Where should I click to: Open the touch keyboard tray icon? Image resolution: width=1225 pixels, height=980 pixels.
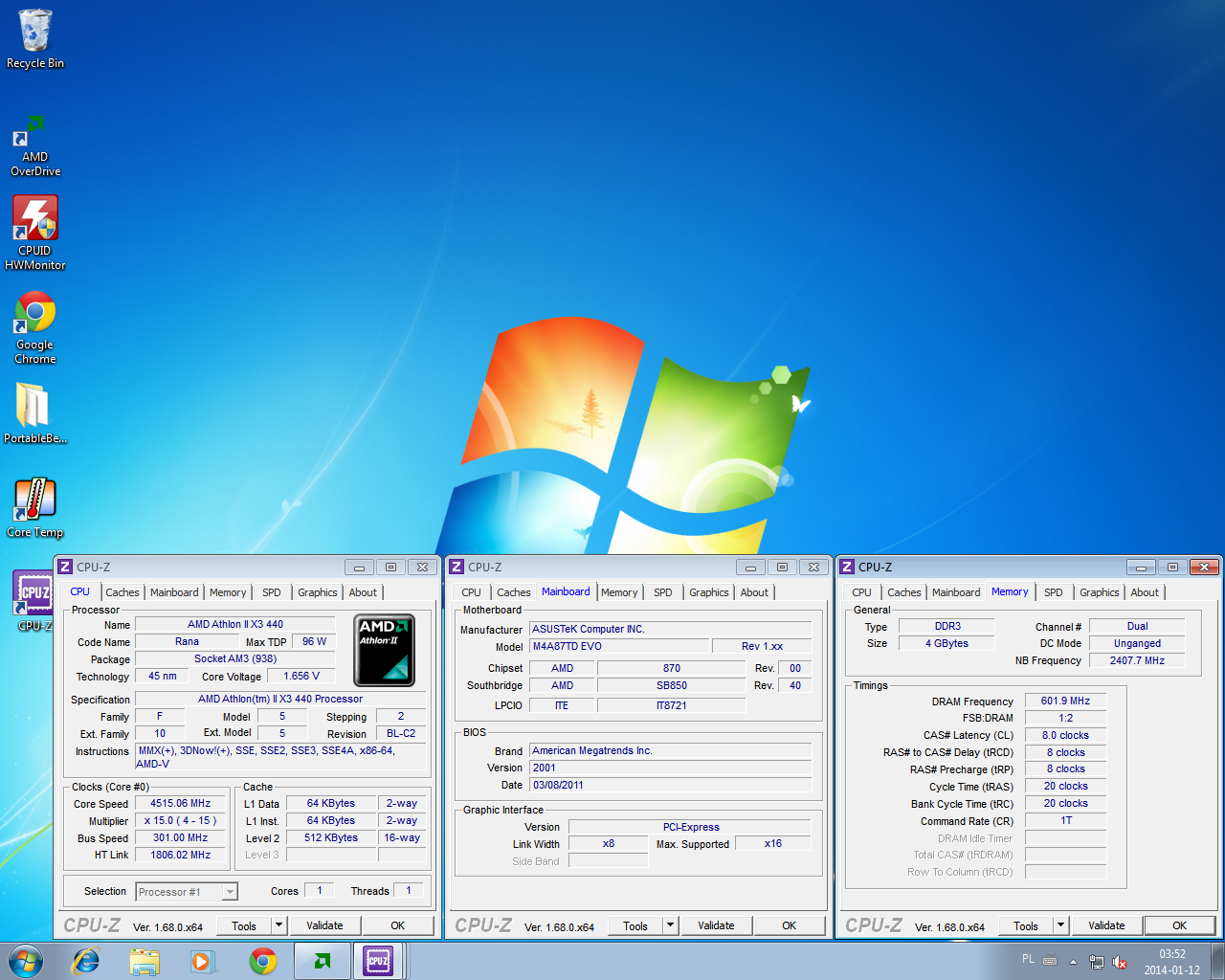coord(1050,961)
